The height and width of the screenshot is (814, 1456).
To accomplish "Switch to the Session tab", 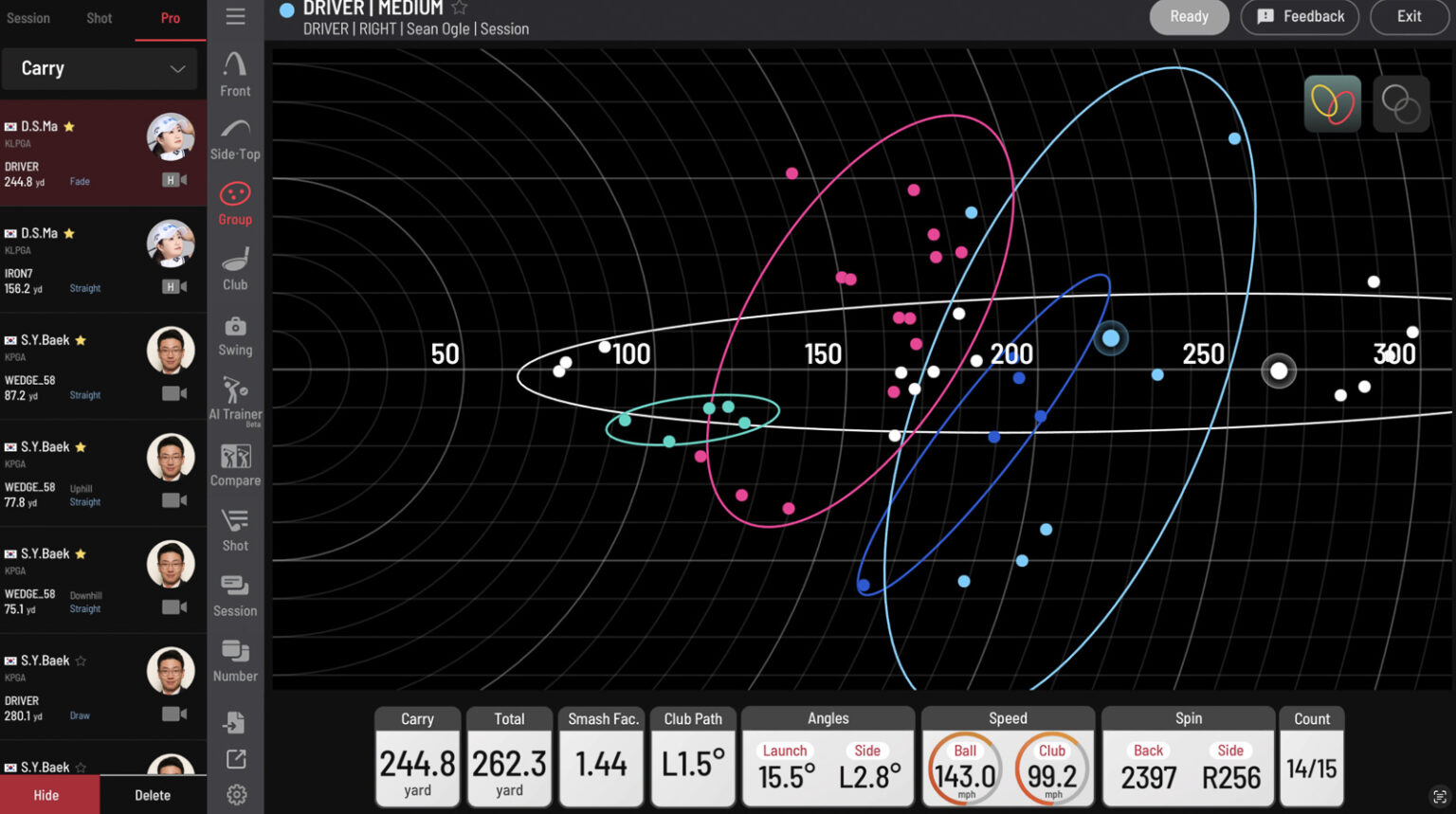I will 28,18.
